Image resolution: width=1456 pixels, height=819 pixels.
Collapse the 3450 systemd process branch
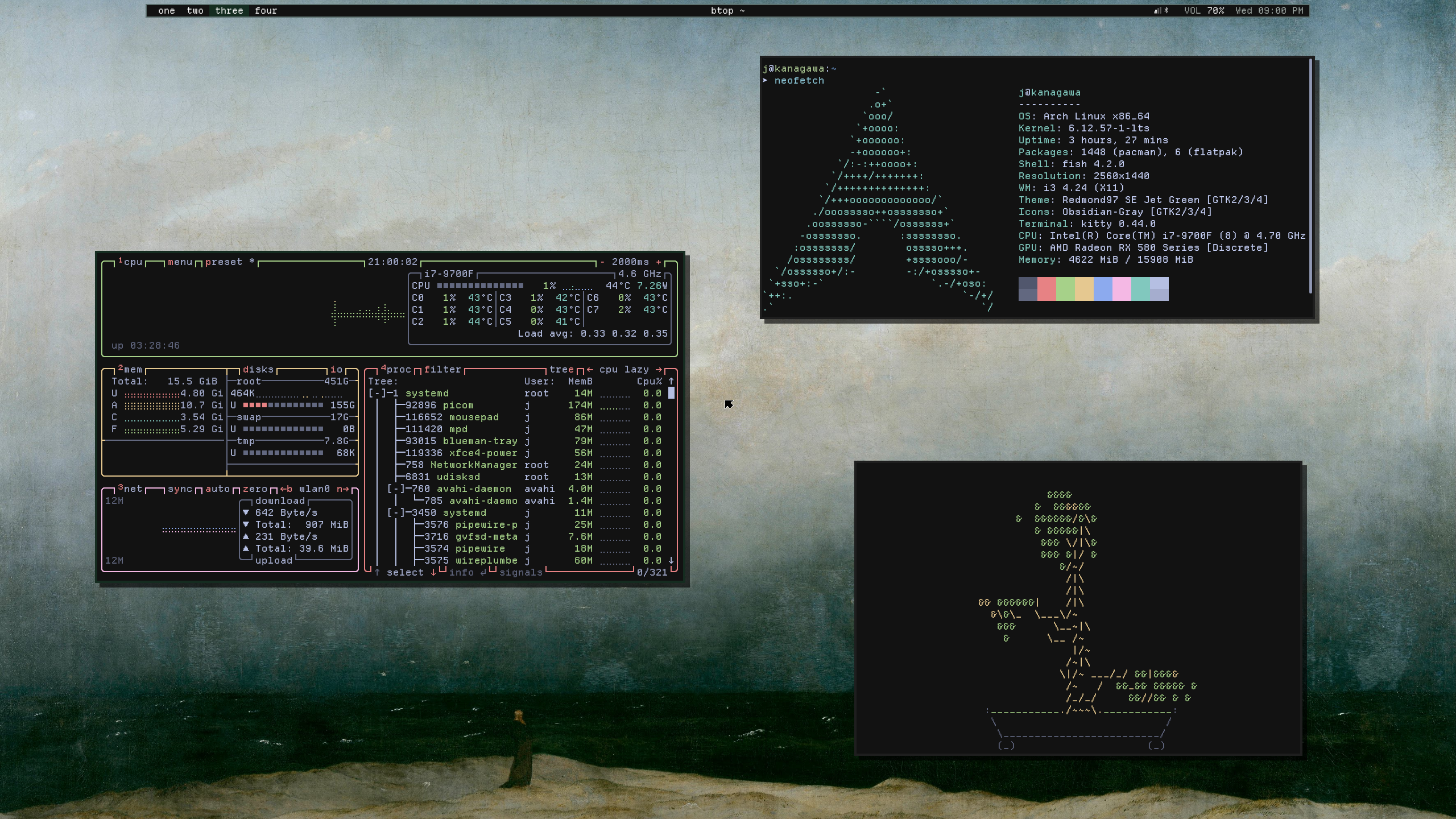pyautogui.click(x=396, y=513)
